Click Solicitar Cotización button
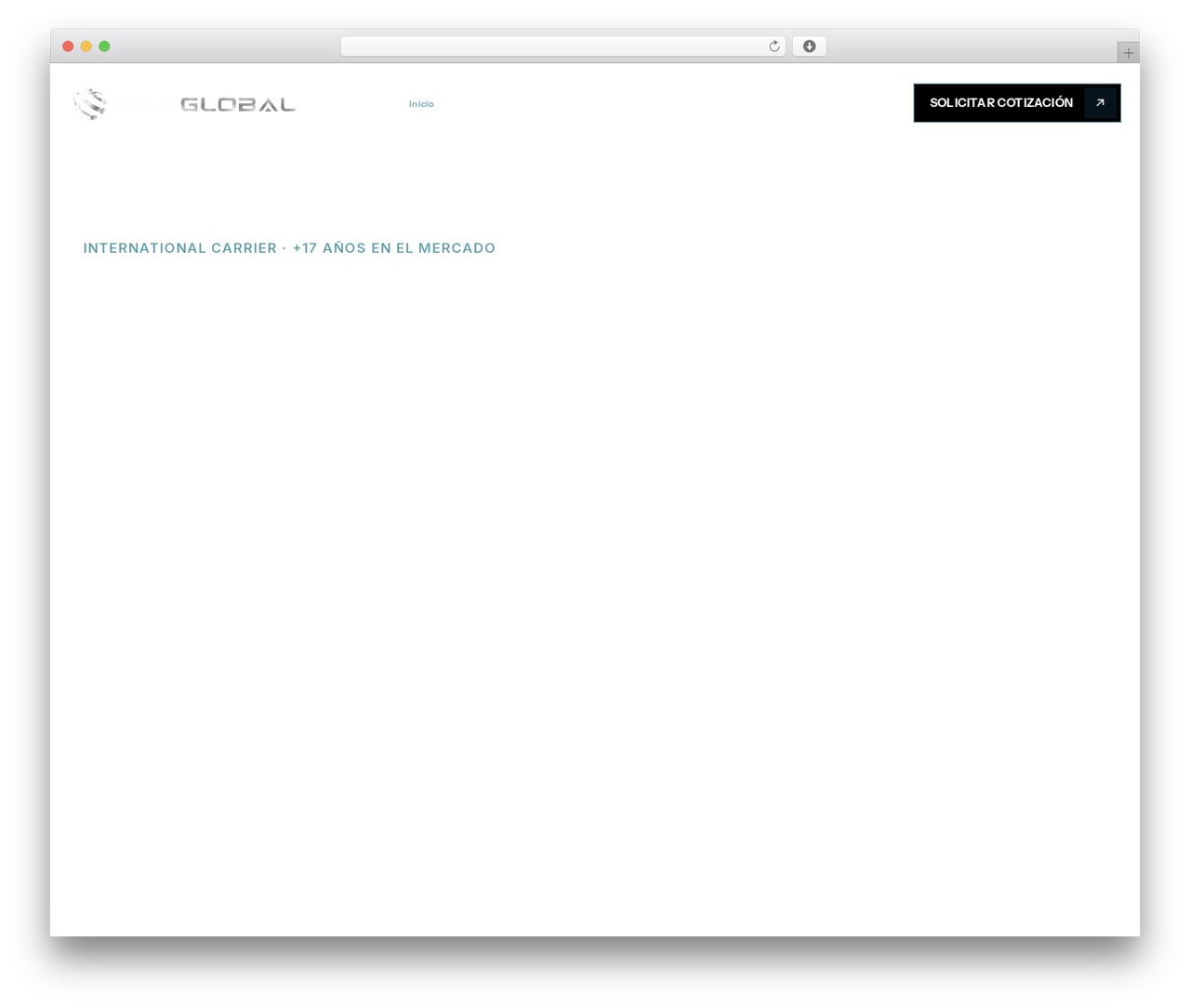Image resolution: width=1190 pixels, height=1008 pixels. coord(1017,103)
